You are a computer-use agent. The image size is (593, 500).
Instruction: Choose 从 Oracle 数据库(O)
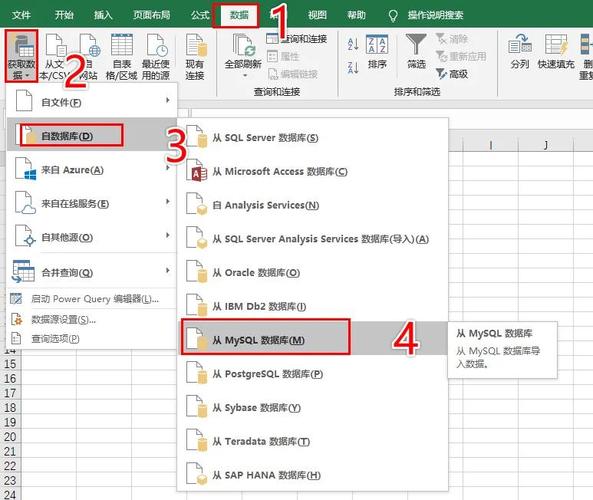click(x=313, y=273)
